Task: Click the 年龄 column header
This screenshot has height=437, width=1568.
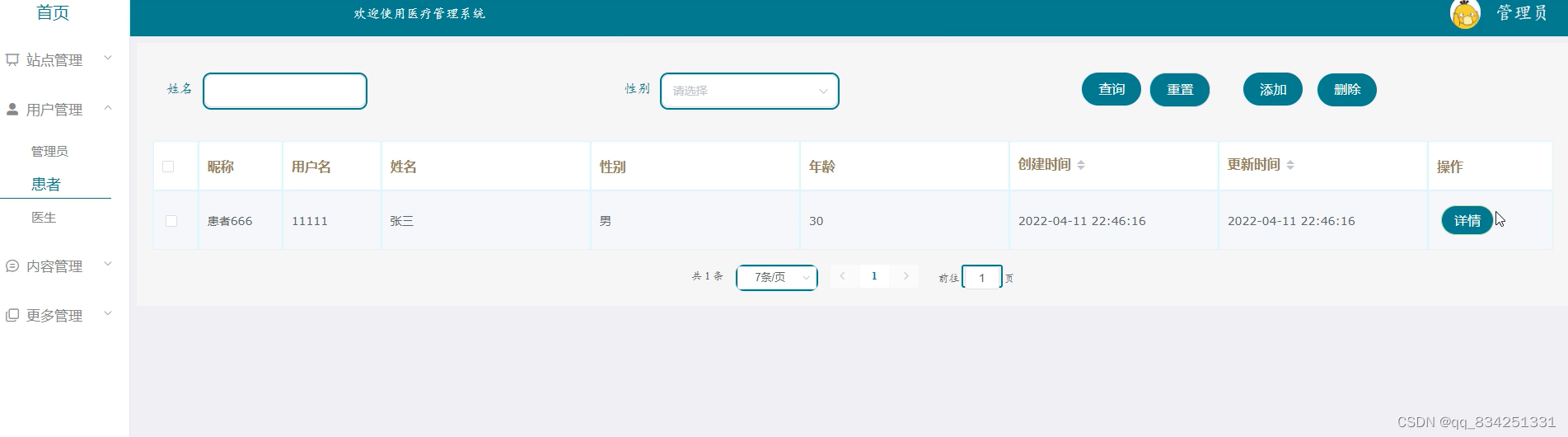Action: (822, 167)
